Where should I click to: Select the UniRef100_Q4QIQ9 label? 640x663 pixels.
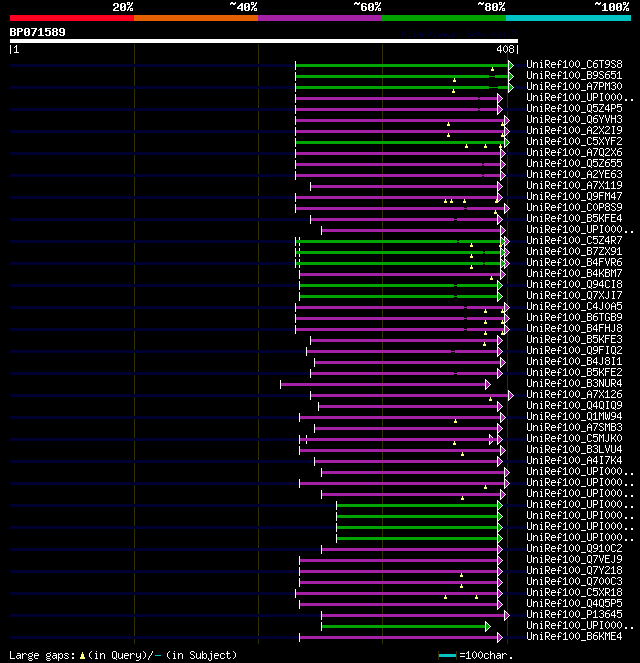(574, 405)
